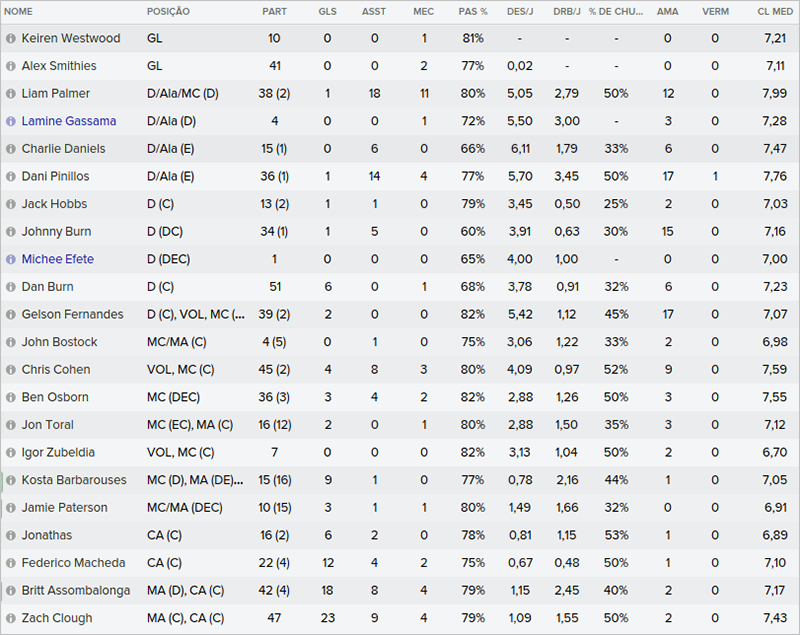Click the info icon beside Britt Assombalonga
Screen dimensions: 800x635
11,590
